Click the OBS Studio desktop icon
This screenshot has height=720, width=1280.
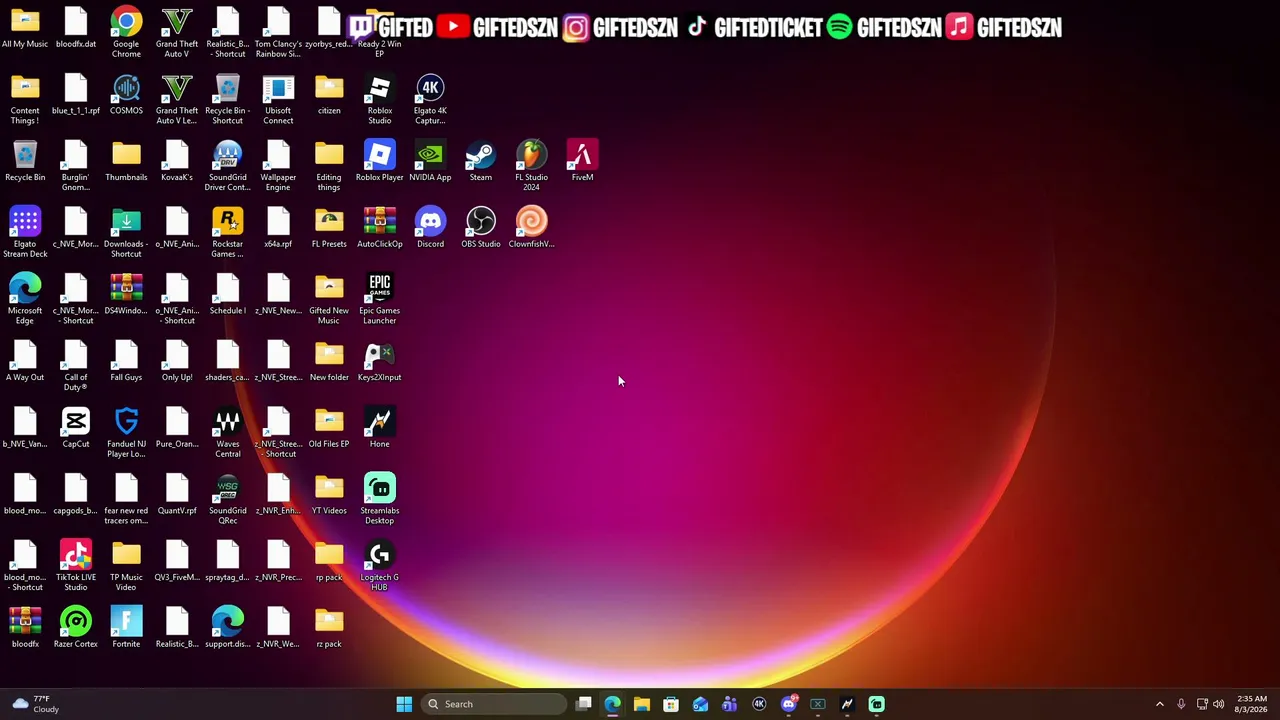coord(481,228)
